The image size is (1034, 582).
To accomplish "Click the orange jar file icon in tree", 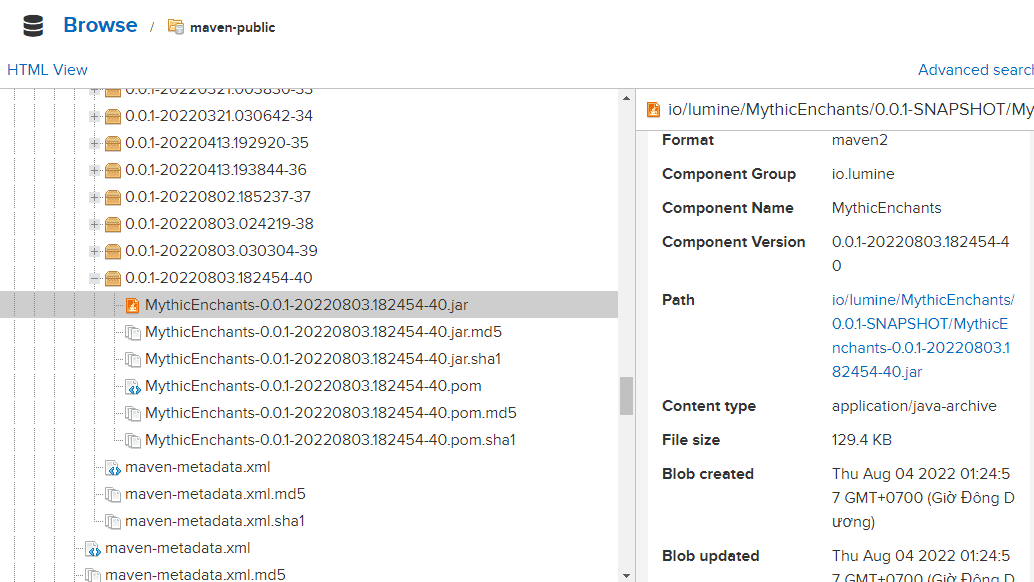I will [x=132, y=305].
